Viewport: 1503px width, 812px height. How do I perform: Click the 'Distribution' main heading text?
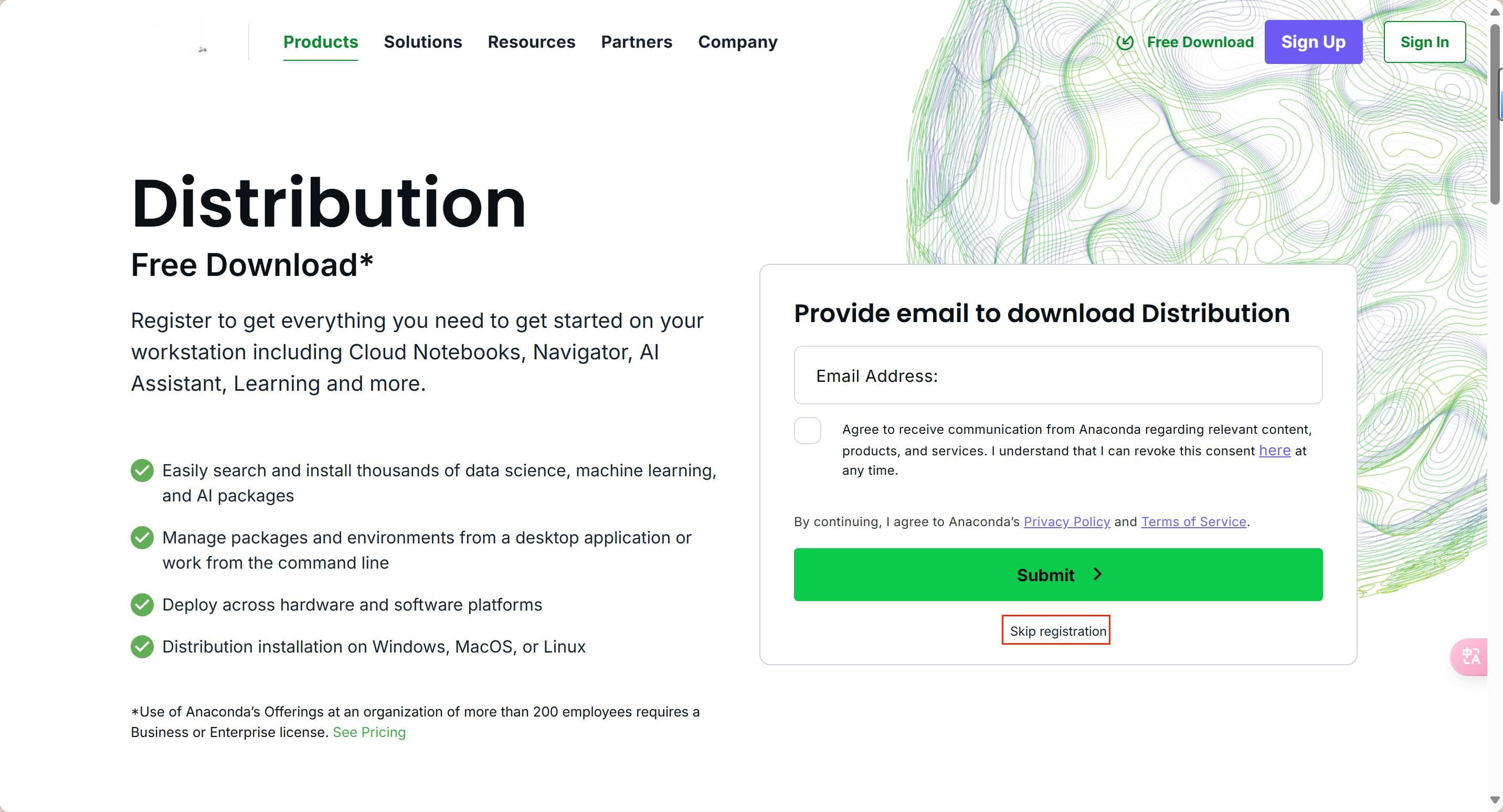(329, 202)
